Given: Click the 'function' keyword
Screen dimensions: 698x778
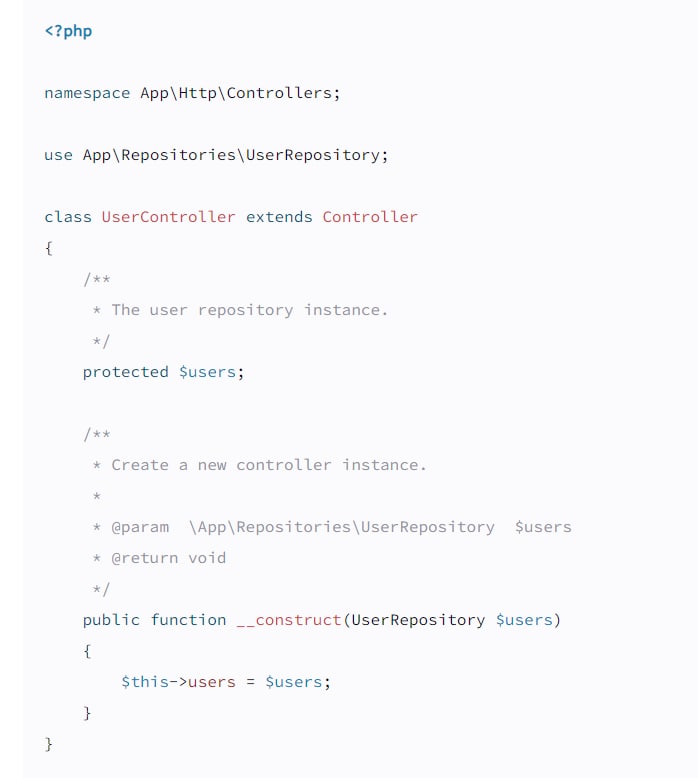Looking at the screenshot, I should tap(188, 620).
